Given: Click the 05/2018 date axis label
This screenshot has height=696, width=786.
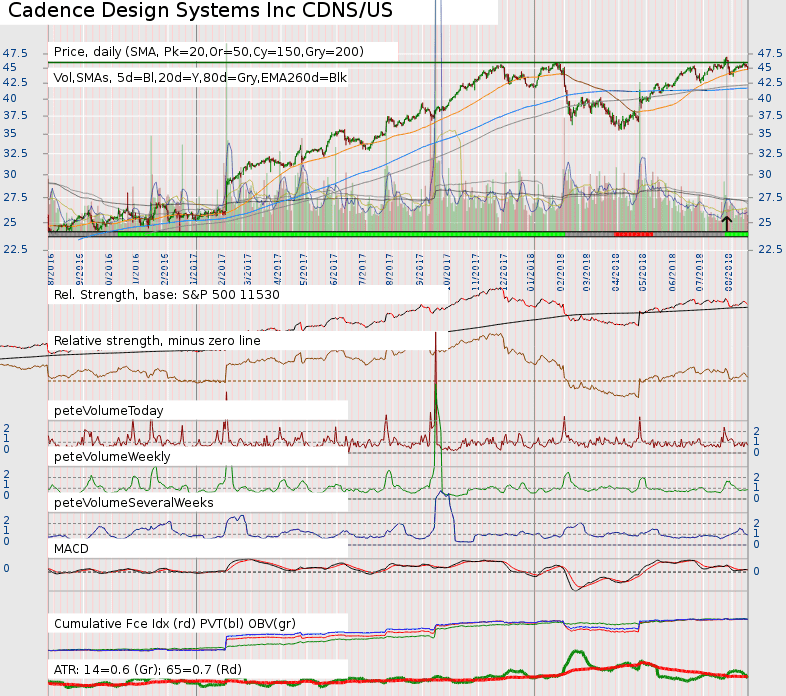Looking at the screenshot, I should (x=643, y=272).
